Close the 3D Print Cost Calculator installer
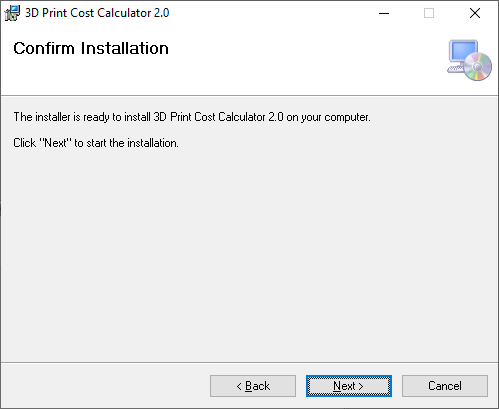The width and height of the screenshot is (499, 409). [475, 13]
